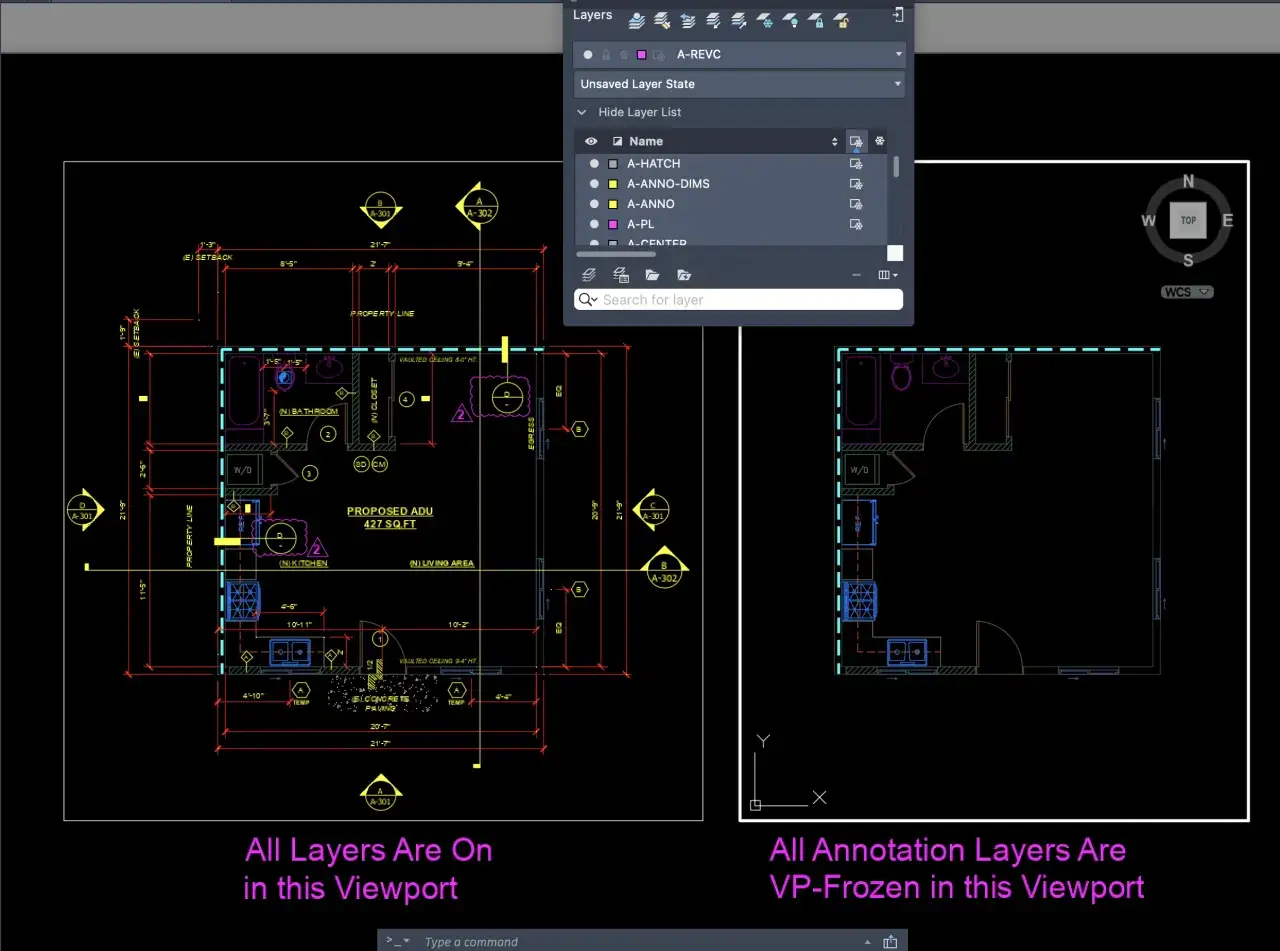Toggle VP Freeze for A-ANNO layer
Image resolution: width=1280 pixels, height=951 pixels.
[x=856, y=204]
